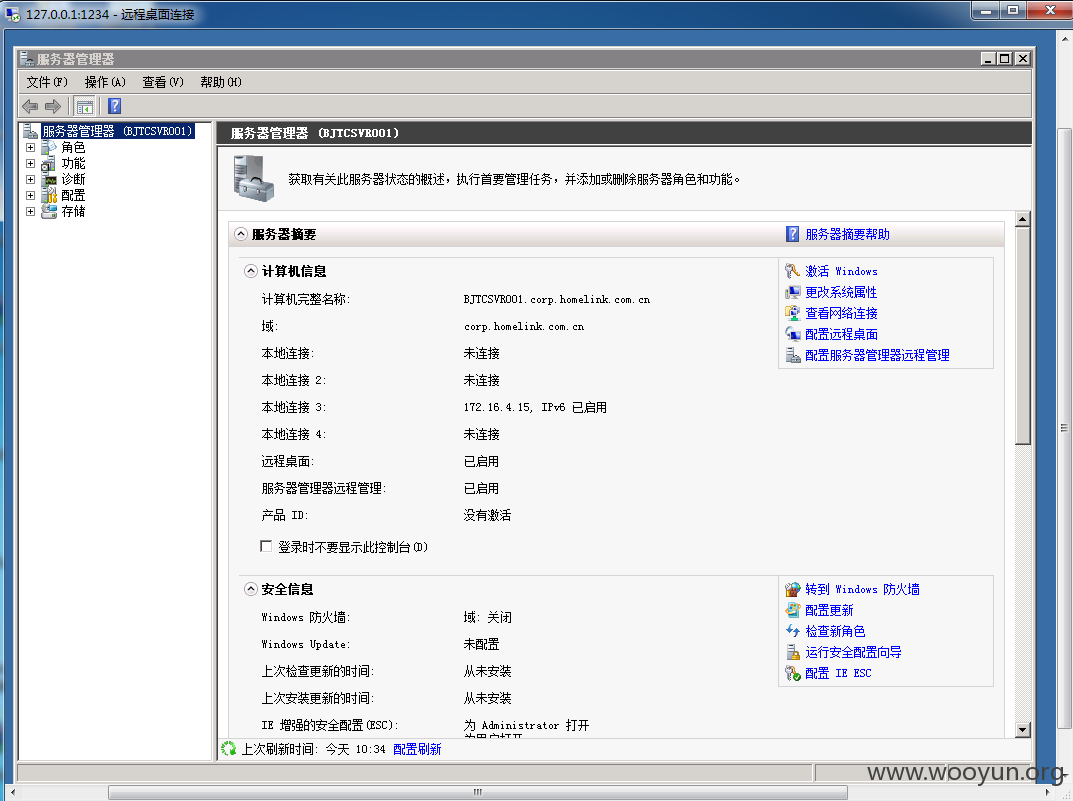1073x801 pixels.
Task: Open the 更改系统属性 link
Action: pos(841,292)
